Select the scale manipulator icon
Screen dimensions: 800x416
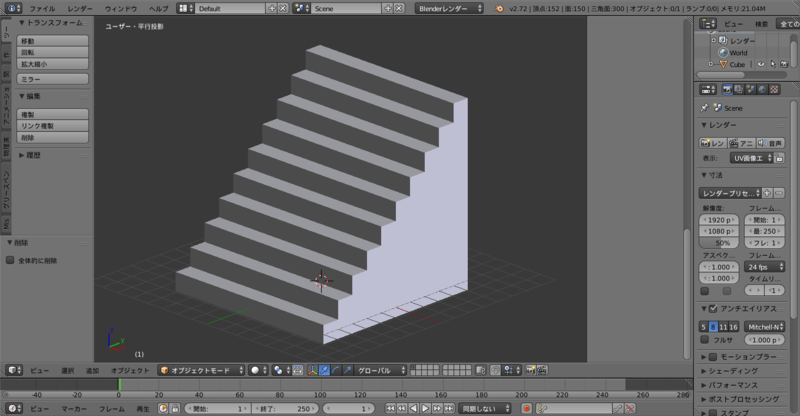pos(347,370)
